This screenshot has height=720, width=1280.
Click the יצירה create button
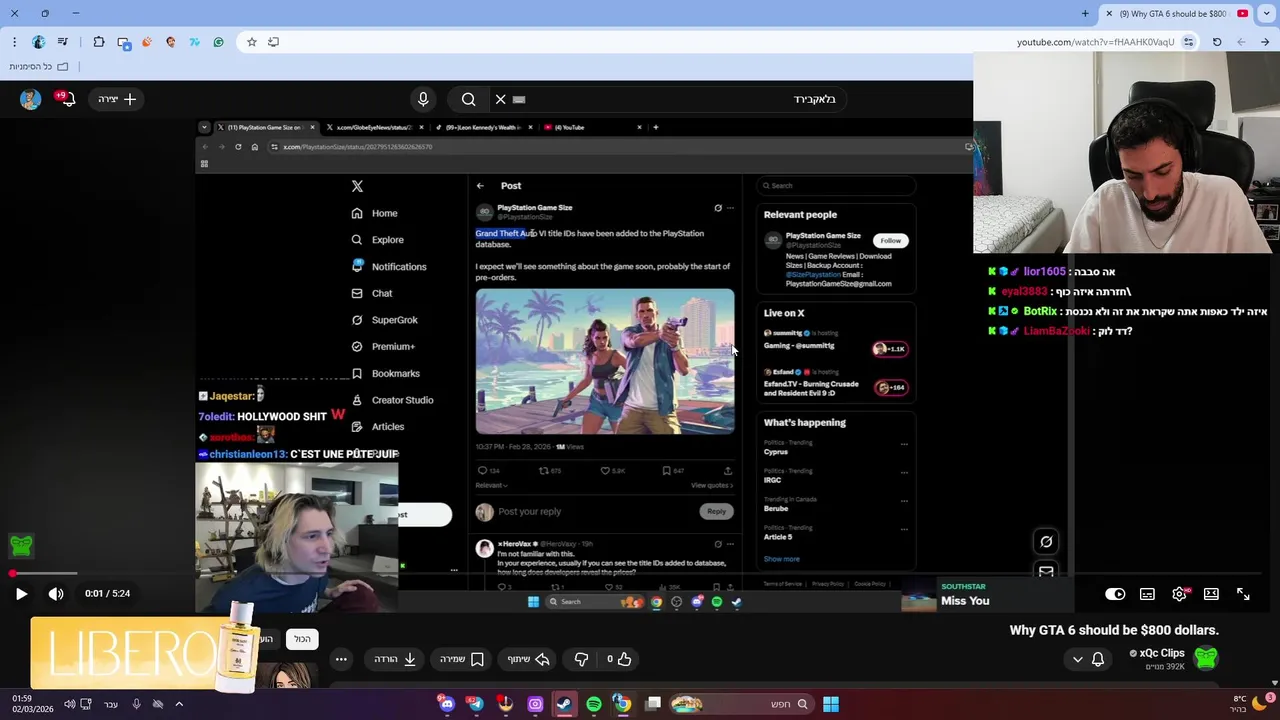point(116,99)
